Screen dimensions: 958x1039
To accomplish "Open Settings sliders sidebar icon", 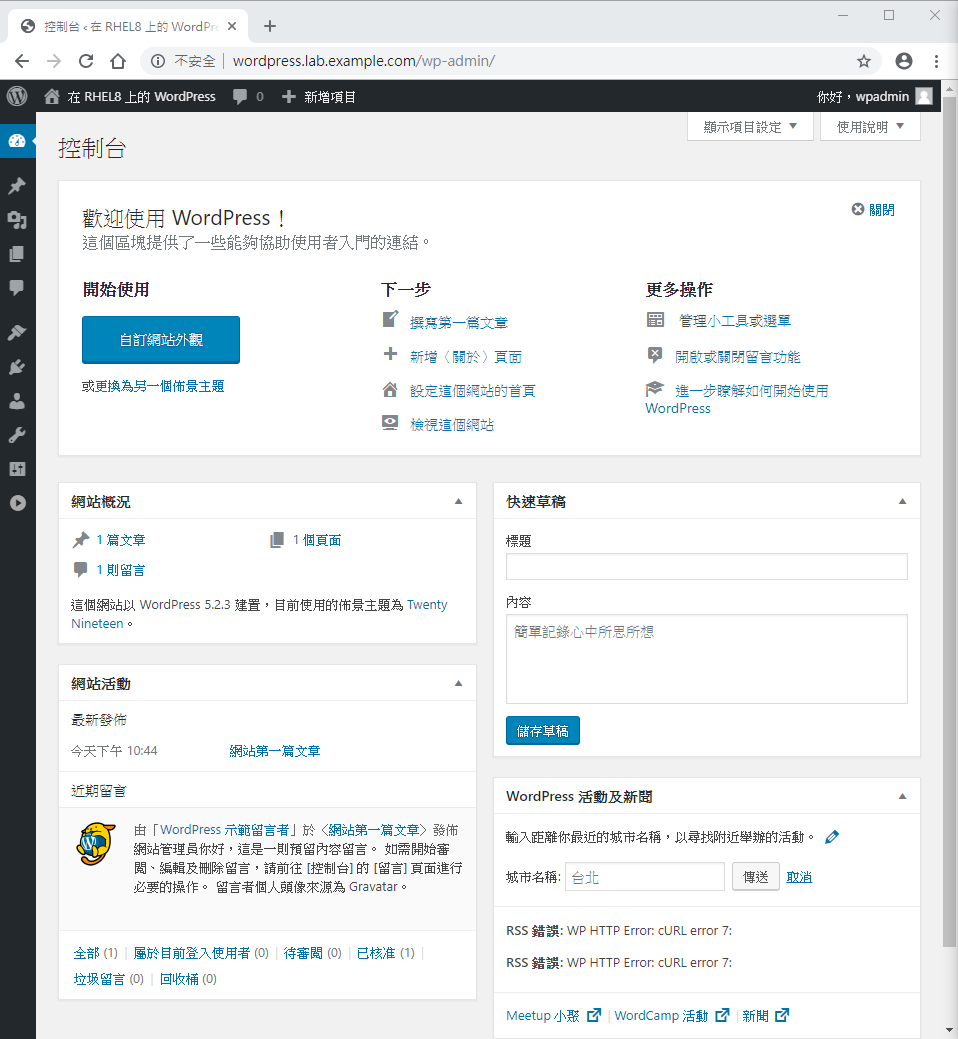I will pos(17,469).
